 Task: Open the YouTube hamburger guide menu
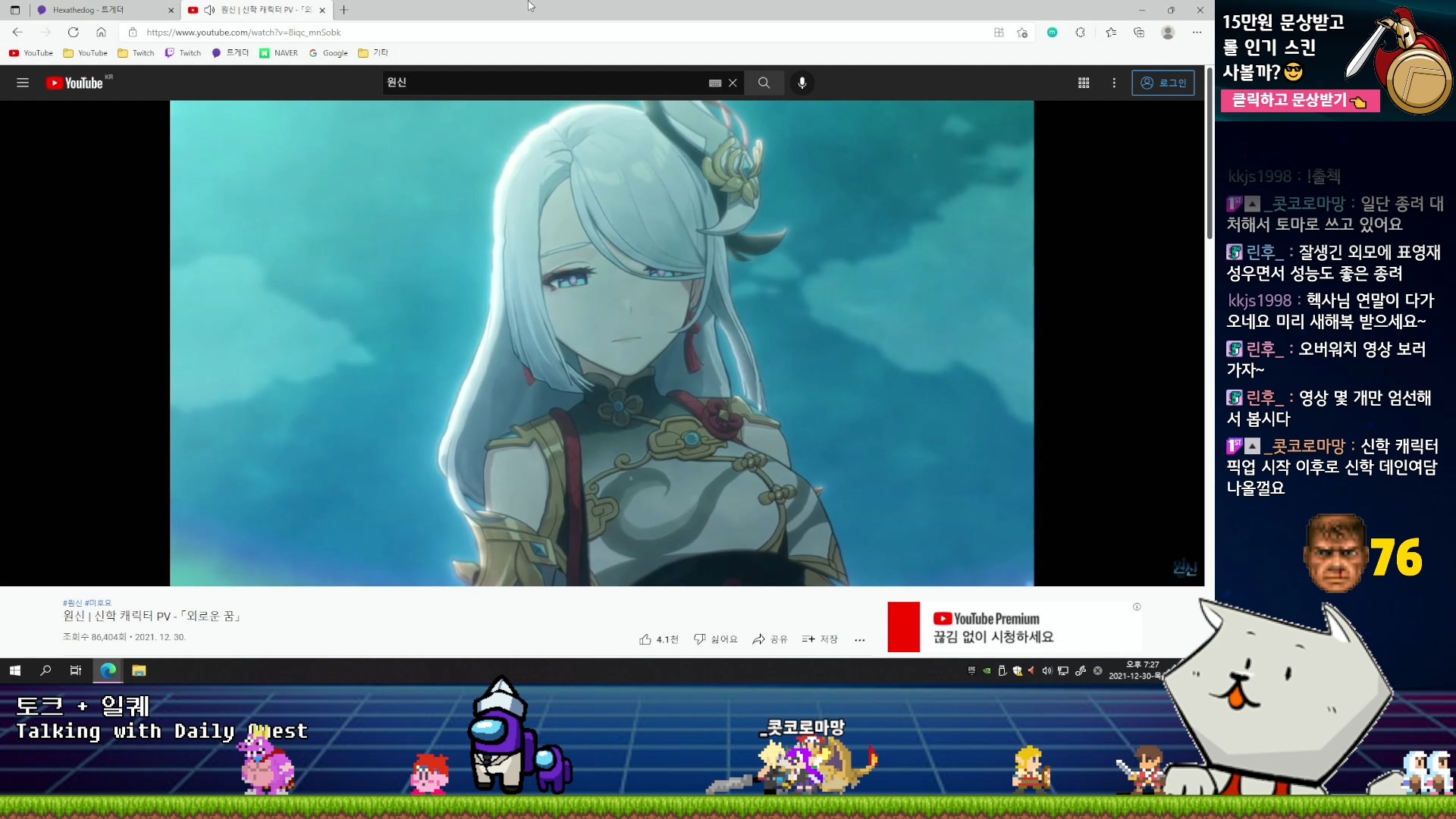click(x=23, y=83)
